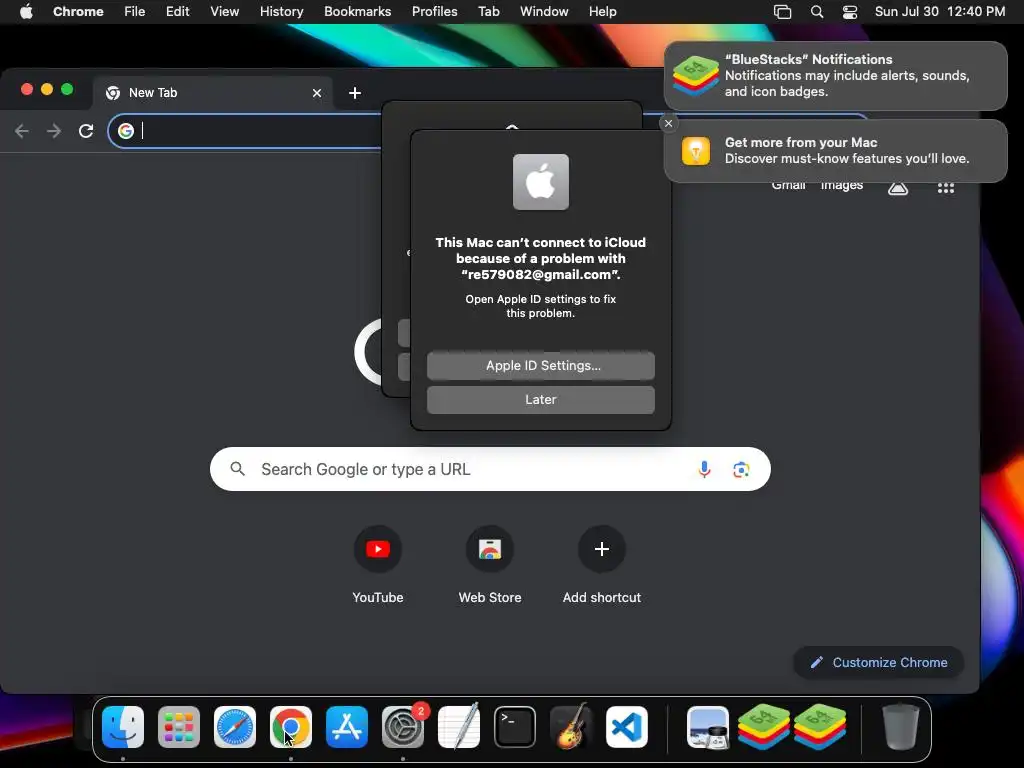Open Google Lens image search icon
Viewport: 1024px width, 768px height.
pyautogui.click(x=741, y=469)
